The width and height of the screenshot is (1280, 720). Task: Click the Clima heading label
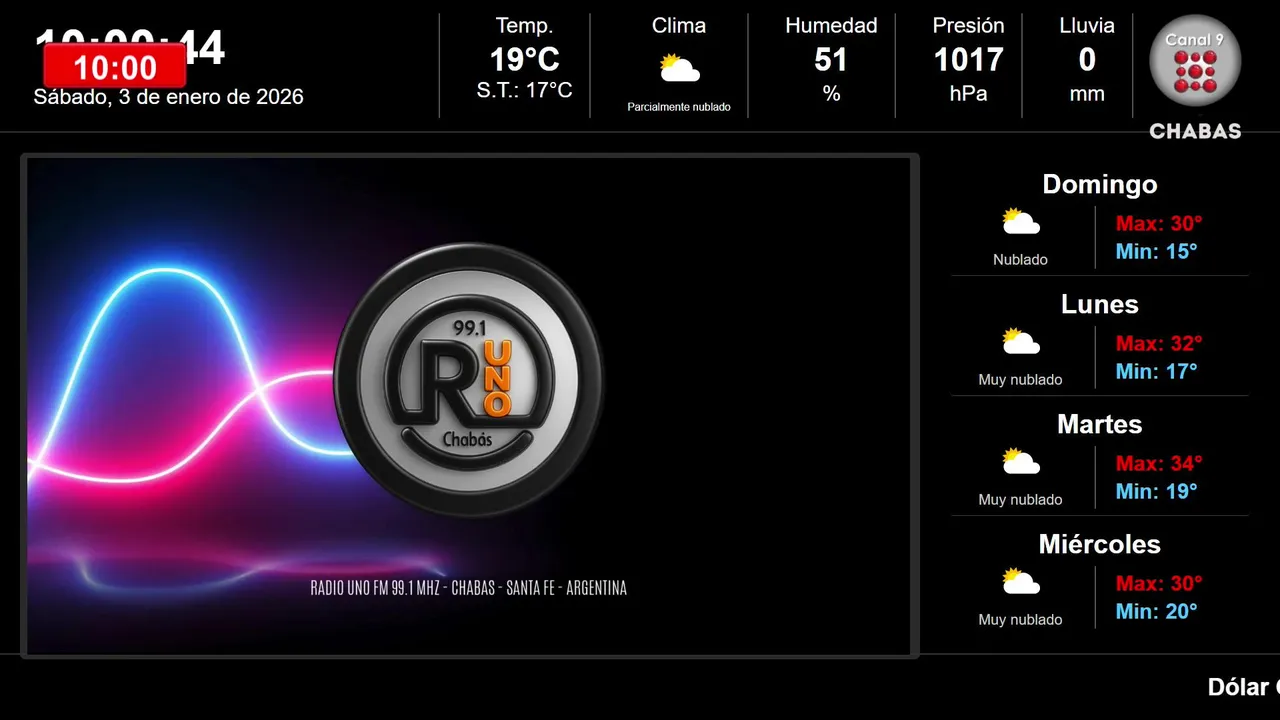tap(679, 26)
